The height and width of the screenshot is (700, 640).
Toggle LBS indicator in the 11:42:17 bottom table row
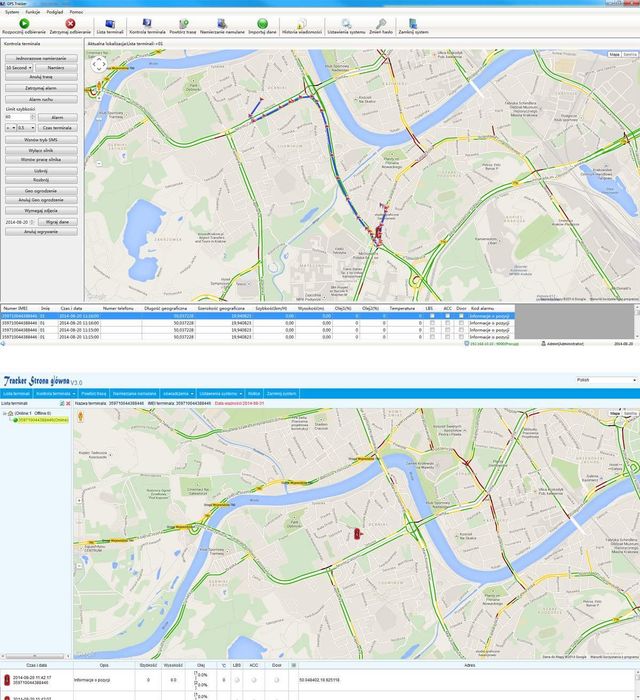tap(237, 680)
